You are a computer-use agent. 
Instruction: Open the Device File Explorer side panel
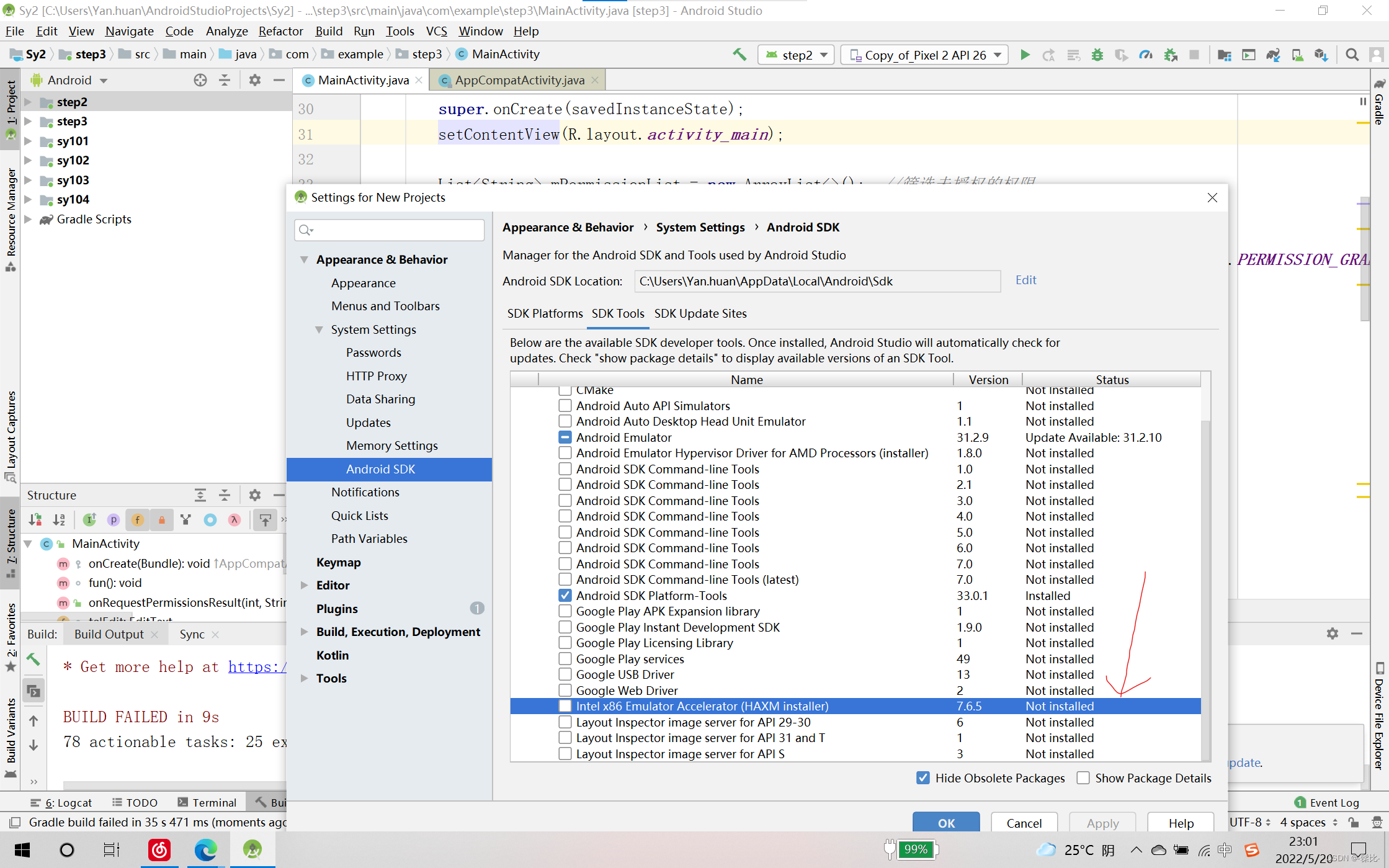click(x=1379, y=717)
